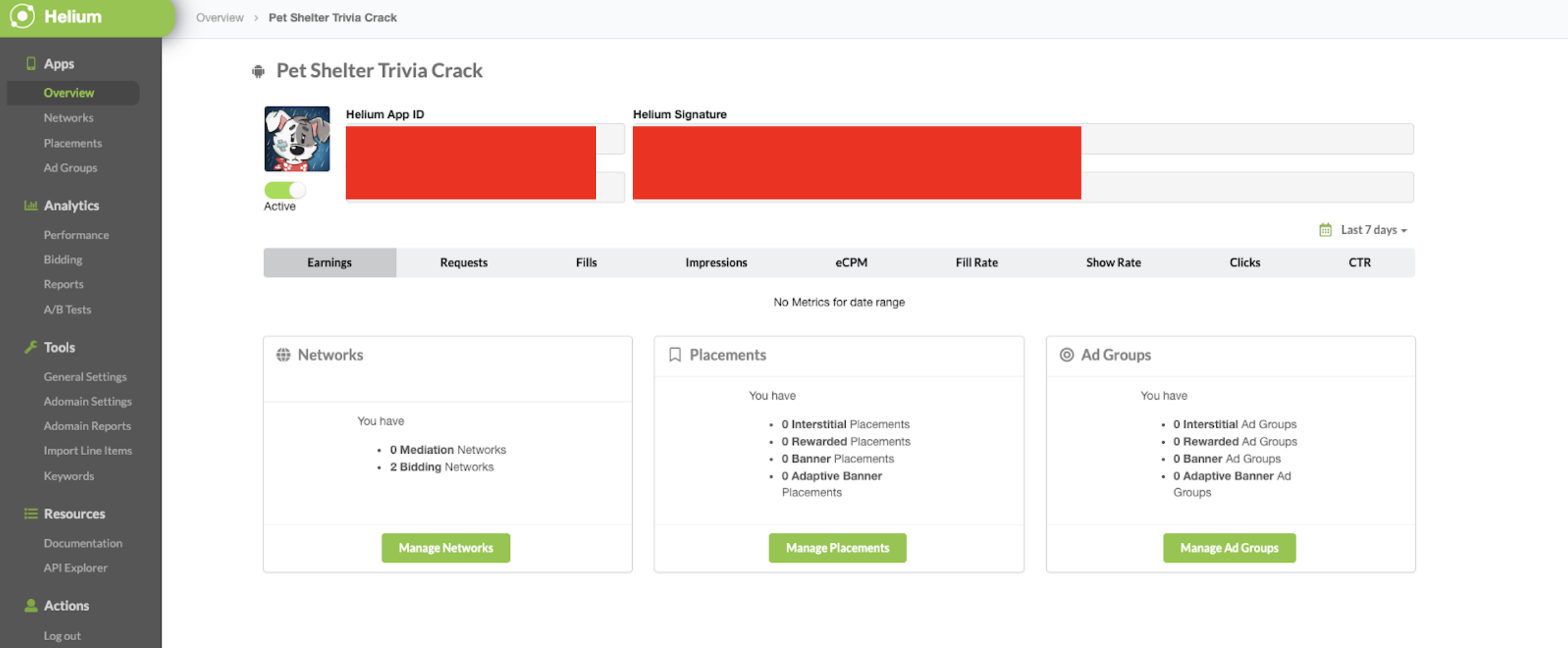Click the Apps phone icon in sidebar
This screenshot has height=648, width=1568.
(x=31, y=63)
